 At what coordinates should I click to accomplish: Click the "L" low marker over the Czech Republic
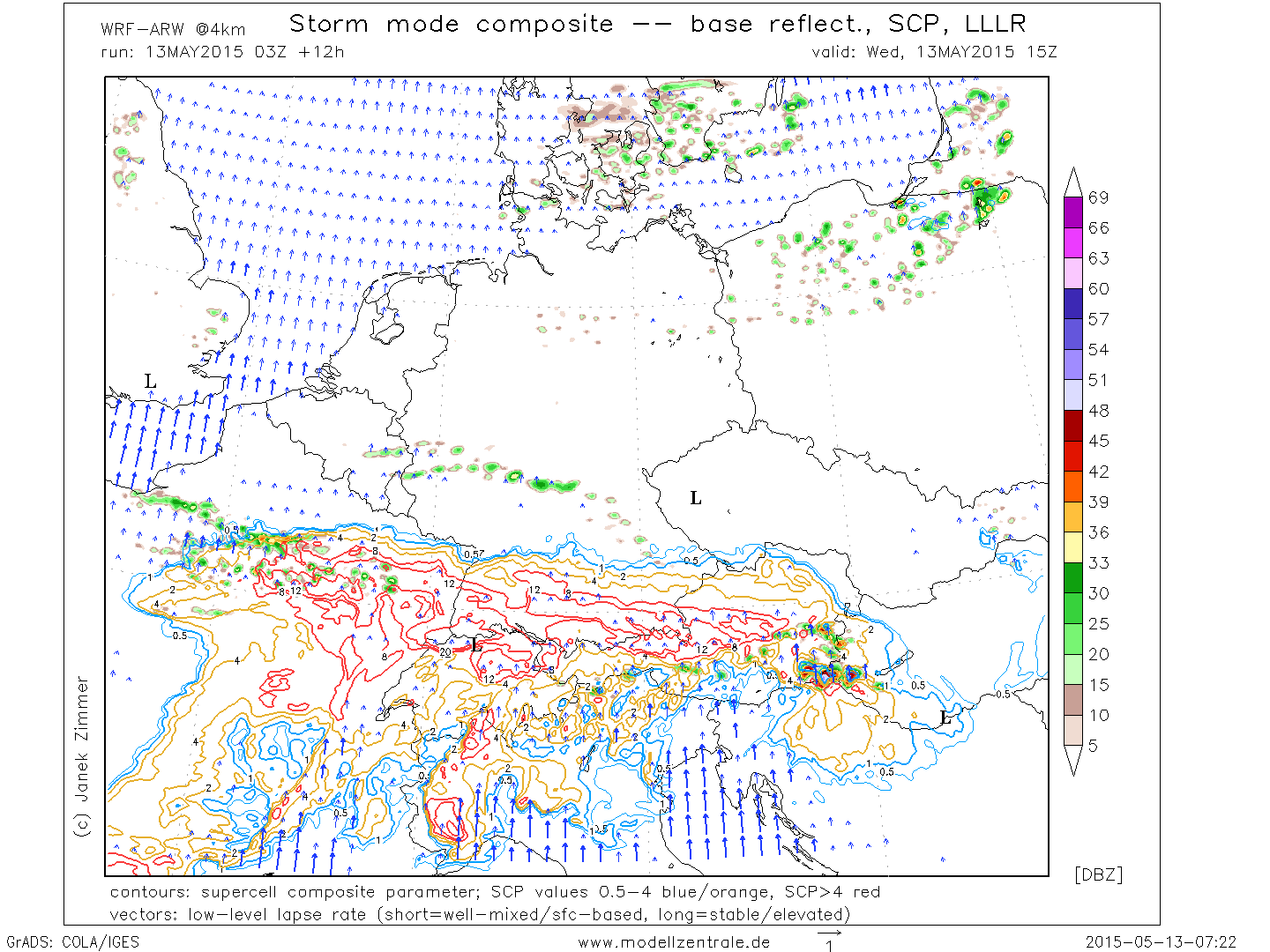tap(696, 499)
